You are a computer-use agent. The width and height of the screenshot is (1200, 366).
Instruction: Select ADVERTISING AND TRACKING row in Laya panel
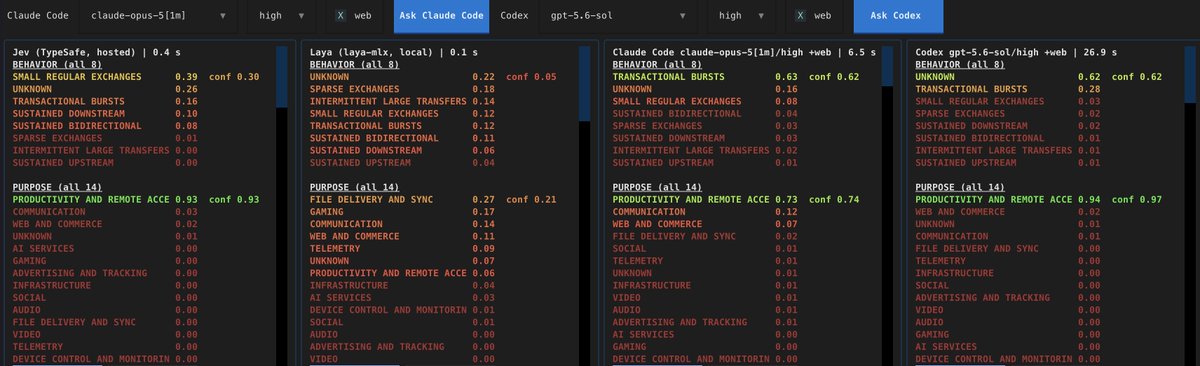403,346
